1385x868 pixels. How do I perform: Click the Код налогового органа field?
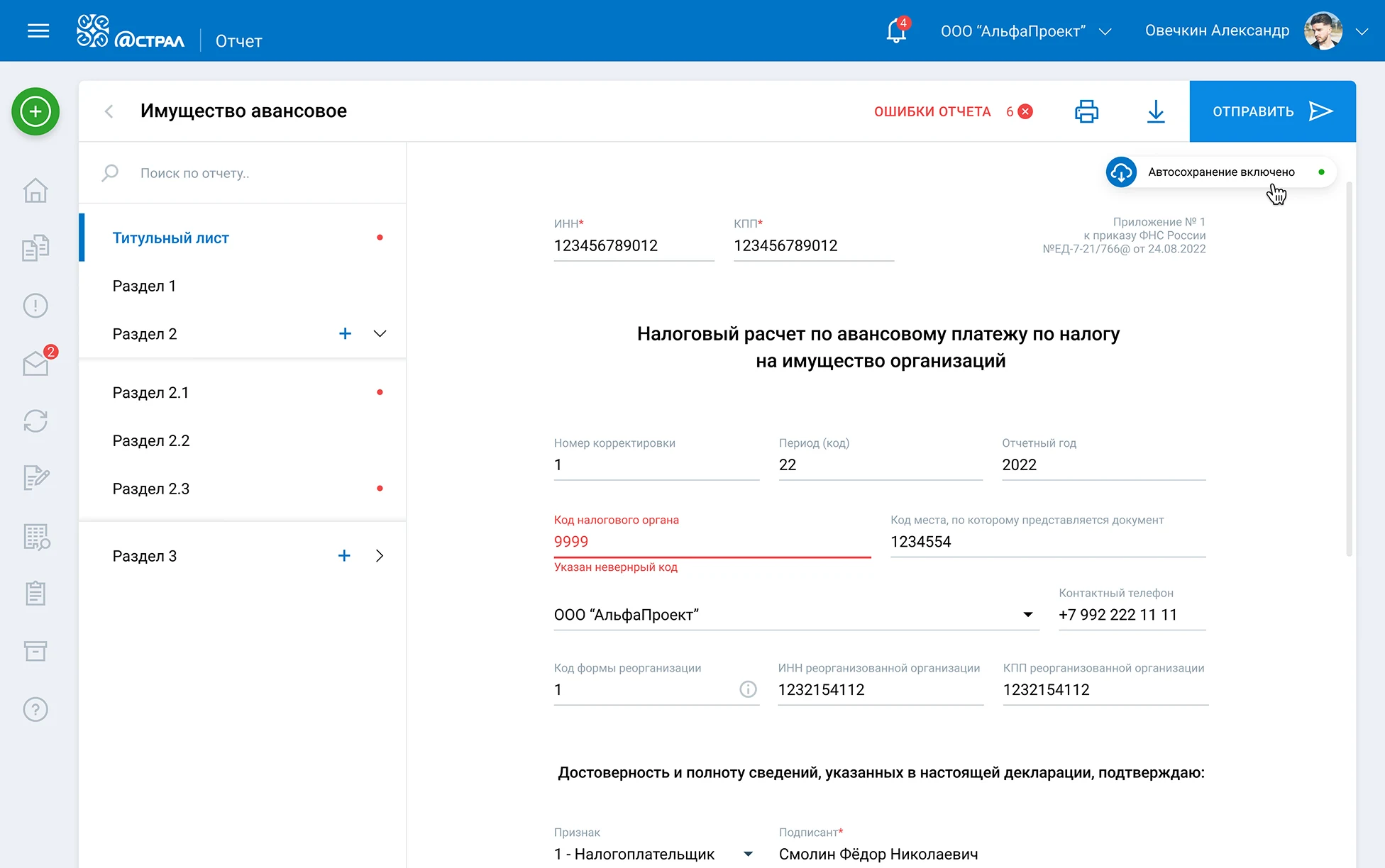click(x=712, y=541)
